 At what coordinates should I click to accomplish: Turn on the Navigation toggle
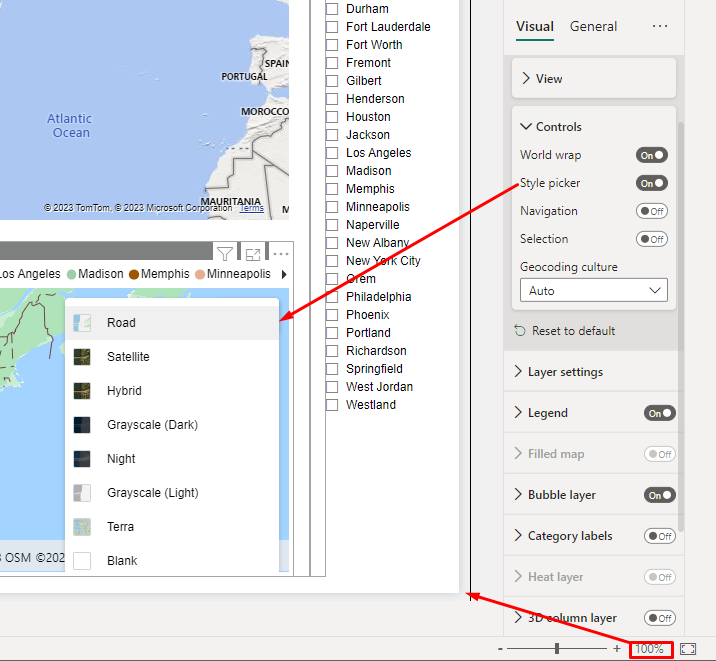click(x=652, y=211)
